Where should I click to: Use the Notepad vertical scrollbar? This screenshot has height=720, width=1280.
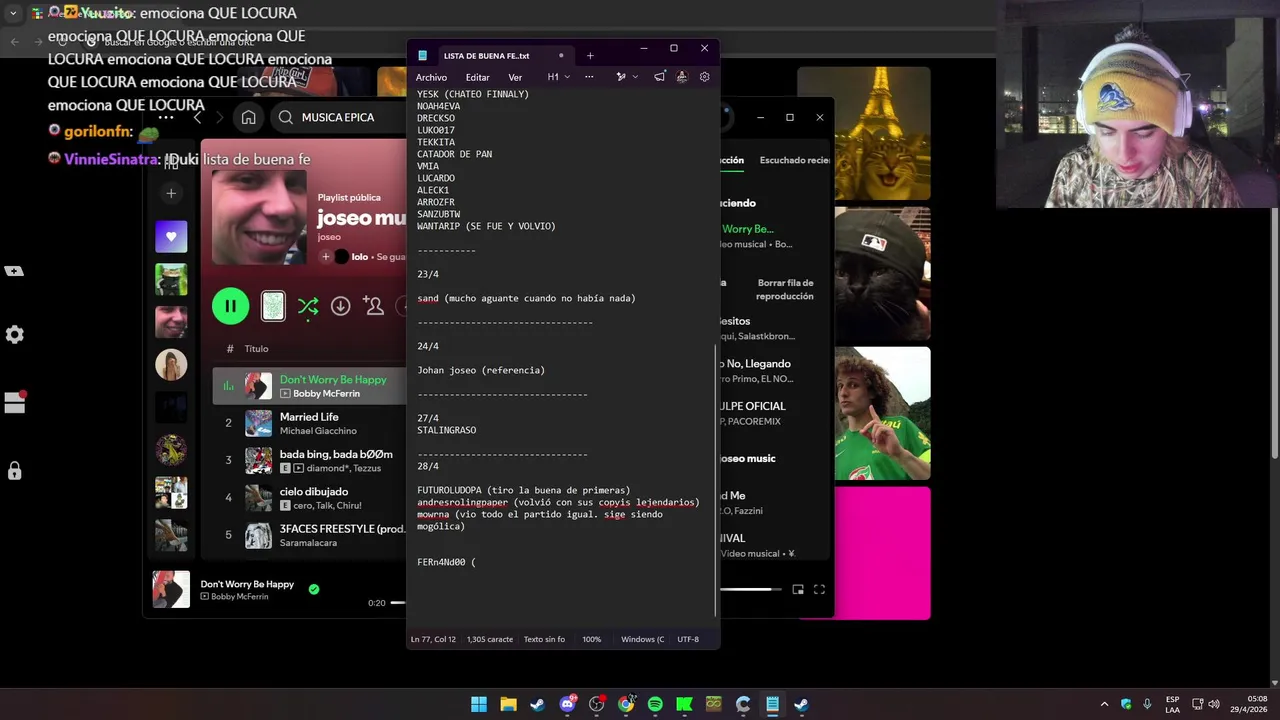[716, 480]
